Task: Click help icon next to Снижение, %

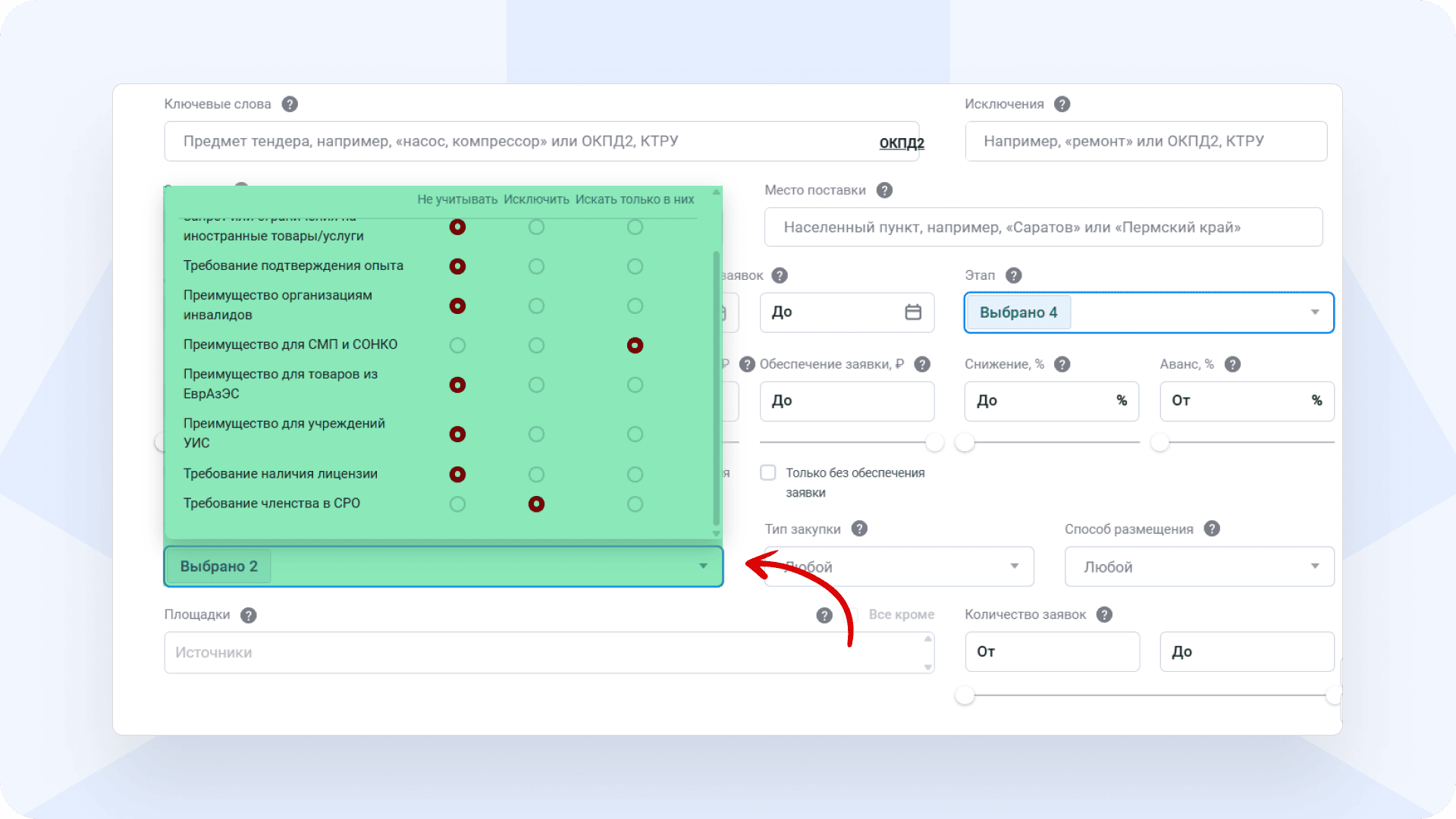Action: point(1062,364)
